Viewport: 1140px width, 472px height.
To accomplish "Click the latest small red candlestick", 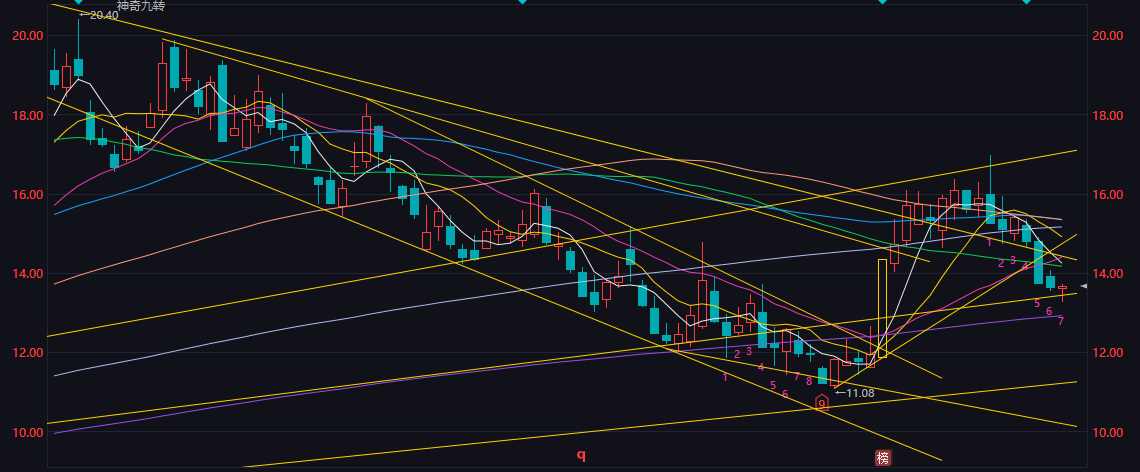I will 1062,288.
